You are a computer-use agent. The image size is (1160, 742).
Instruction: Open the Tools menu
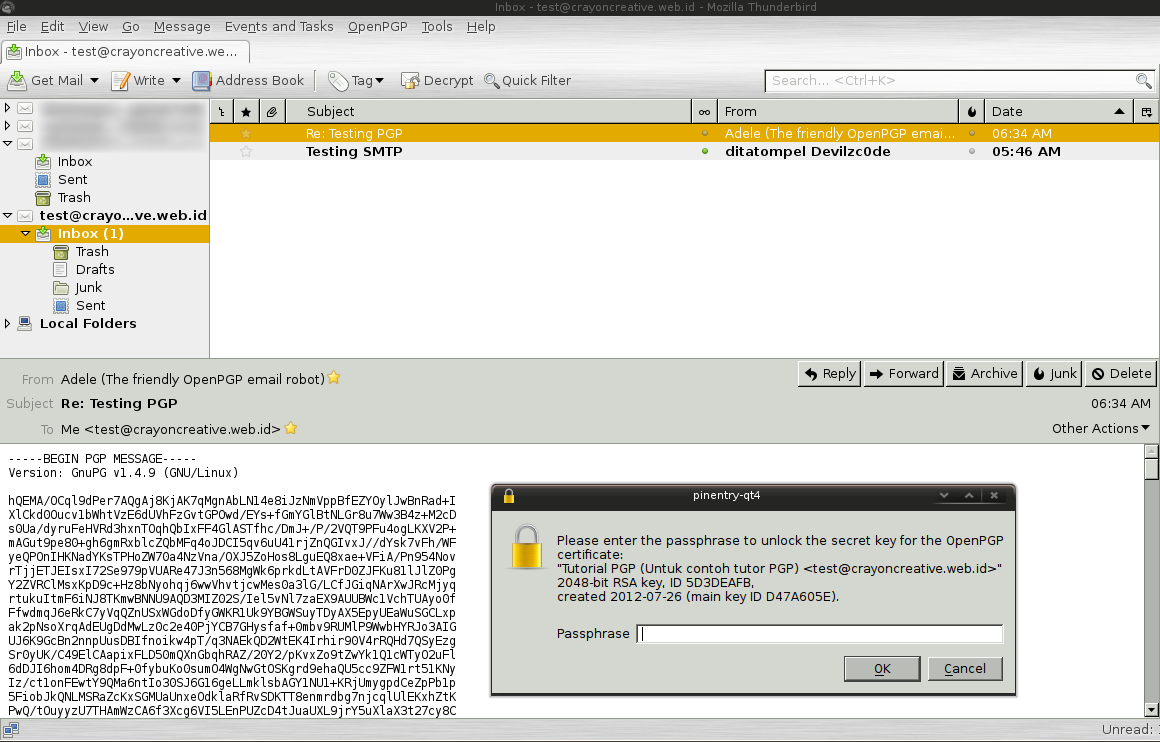click(x=436, y=27)
